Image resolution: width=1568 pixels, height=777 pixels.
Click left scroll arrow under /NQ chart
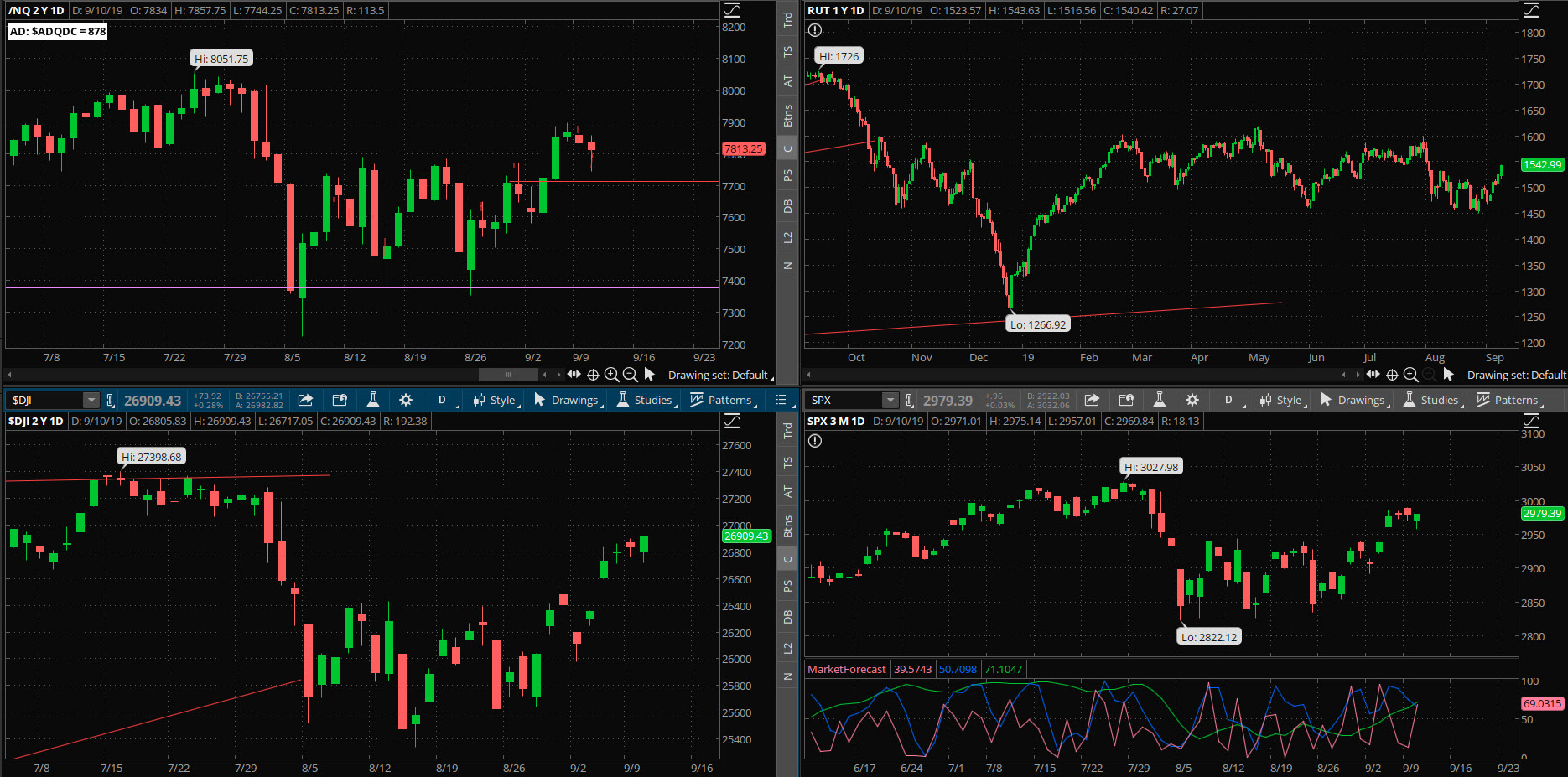[x=9, y=375]
